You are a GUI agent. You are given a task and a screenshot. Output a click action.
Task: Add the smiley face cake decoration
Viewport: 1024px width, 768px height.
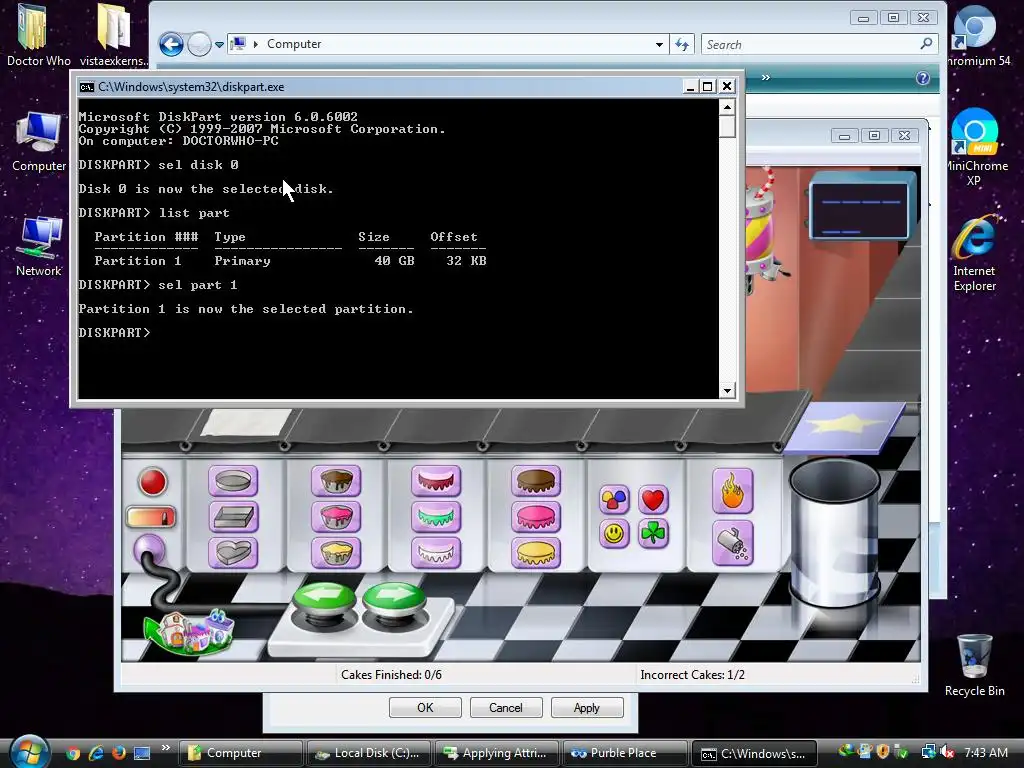[614, 534]
